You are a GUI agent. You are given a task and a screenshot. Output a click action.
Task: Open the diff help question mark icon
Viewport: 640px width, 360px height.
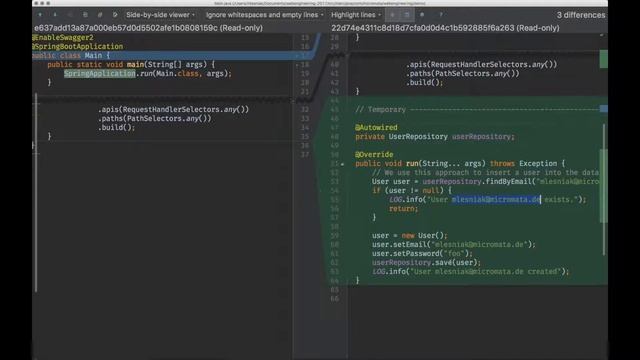pos(441,15)
